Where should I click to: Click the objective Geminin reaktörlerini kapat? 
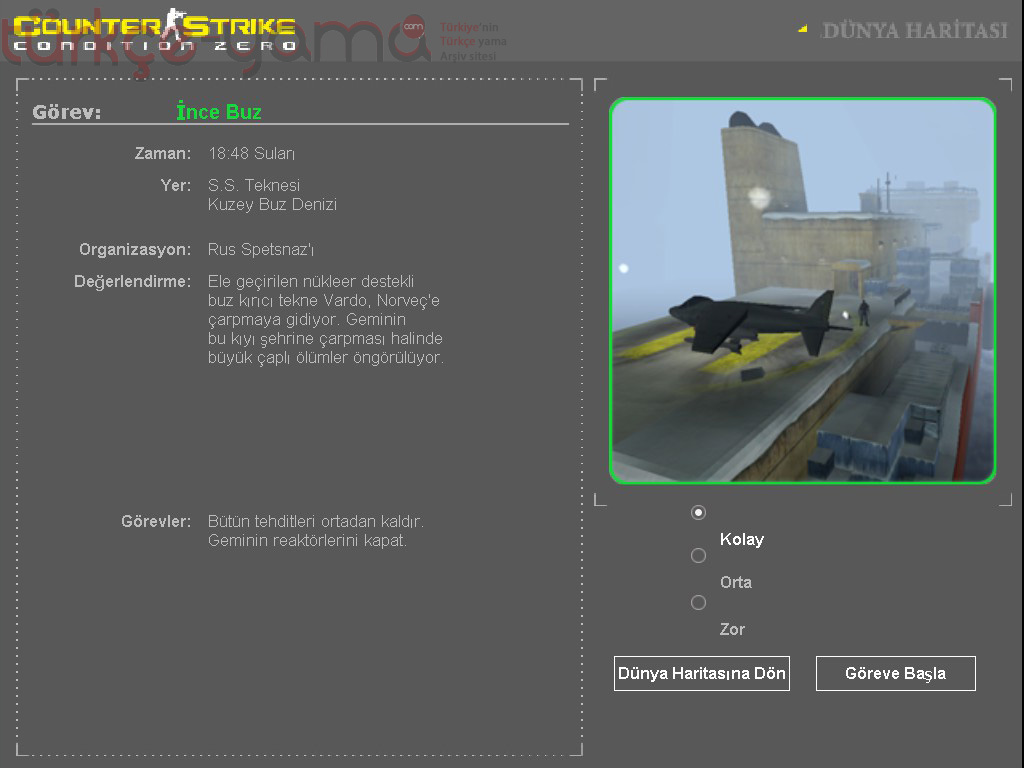tap(307, 541)
